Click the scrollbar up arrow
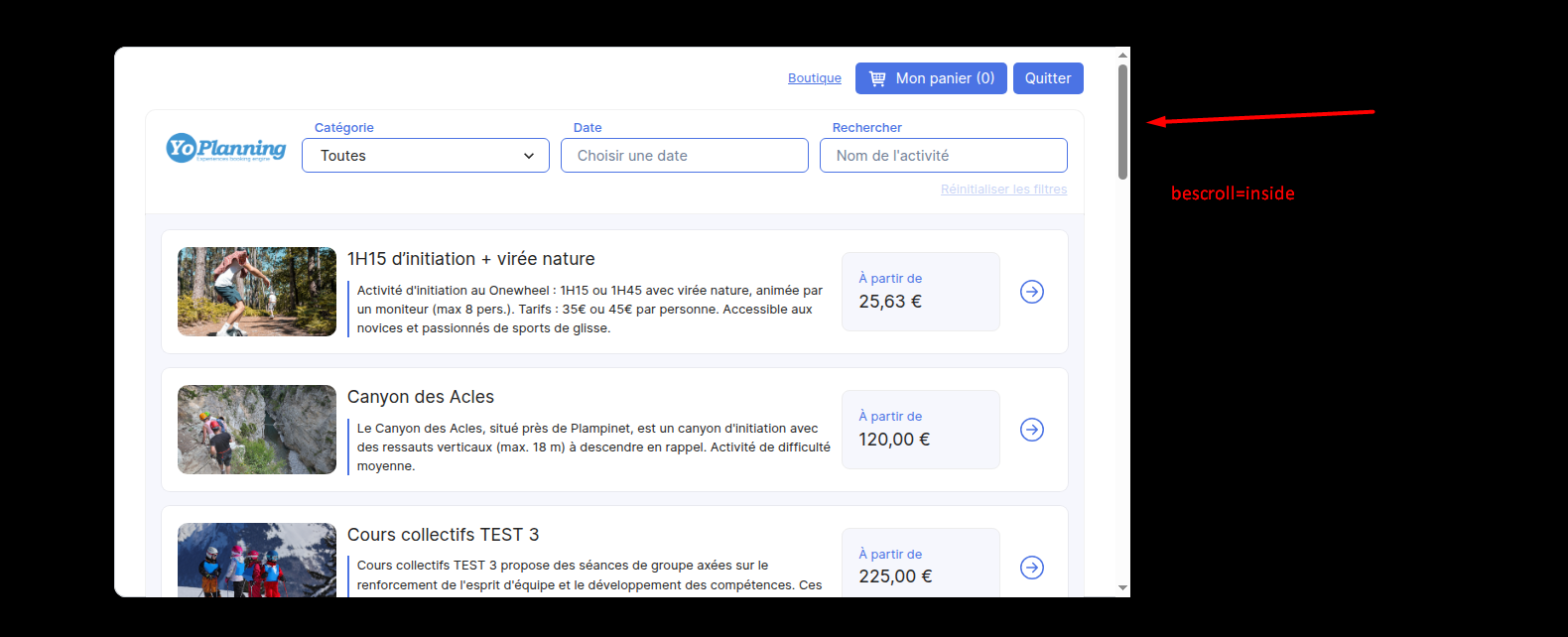1568x637 pixels. (1122, 56)
